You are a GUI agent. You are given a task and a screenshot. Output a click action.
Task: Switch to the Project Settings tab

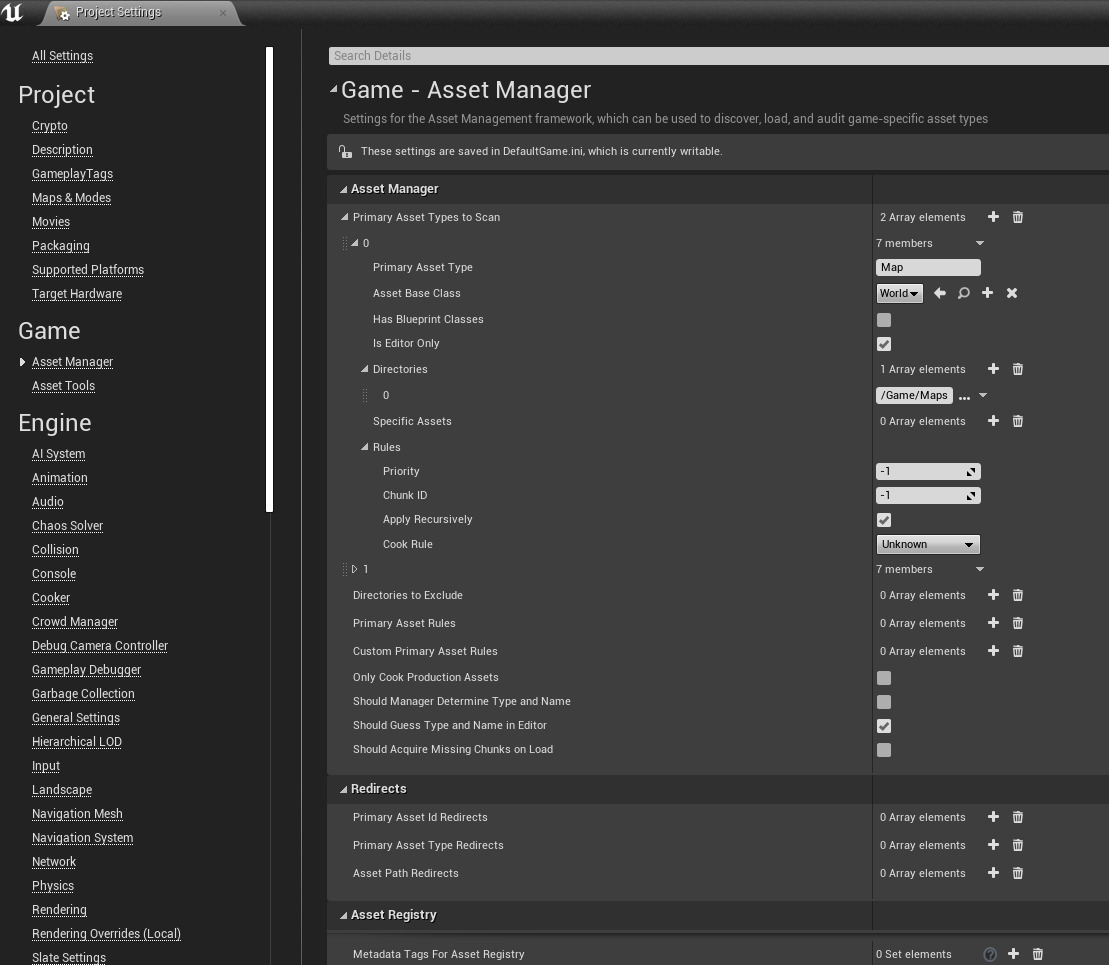coord(119,12)
